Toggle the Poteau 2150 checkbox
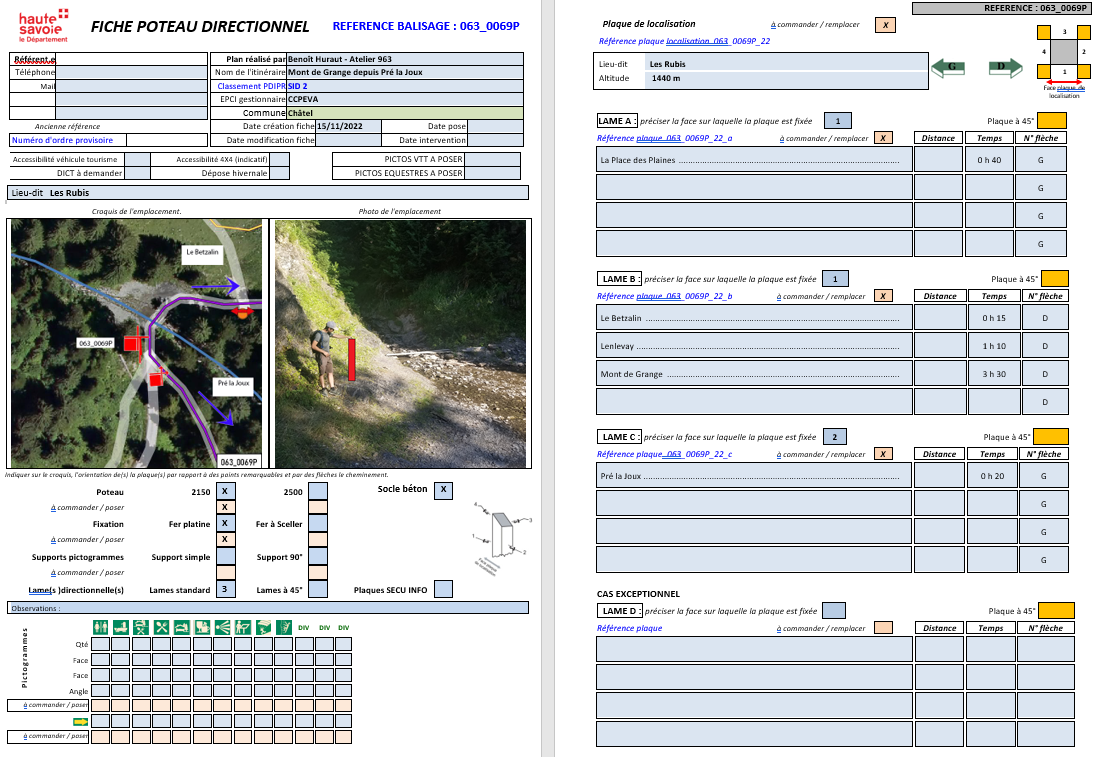Image resolution: width=1094 pixels, height=757 pixels. click(x=225, y=491)
